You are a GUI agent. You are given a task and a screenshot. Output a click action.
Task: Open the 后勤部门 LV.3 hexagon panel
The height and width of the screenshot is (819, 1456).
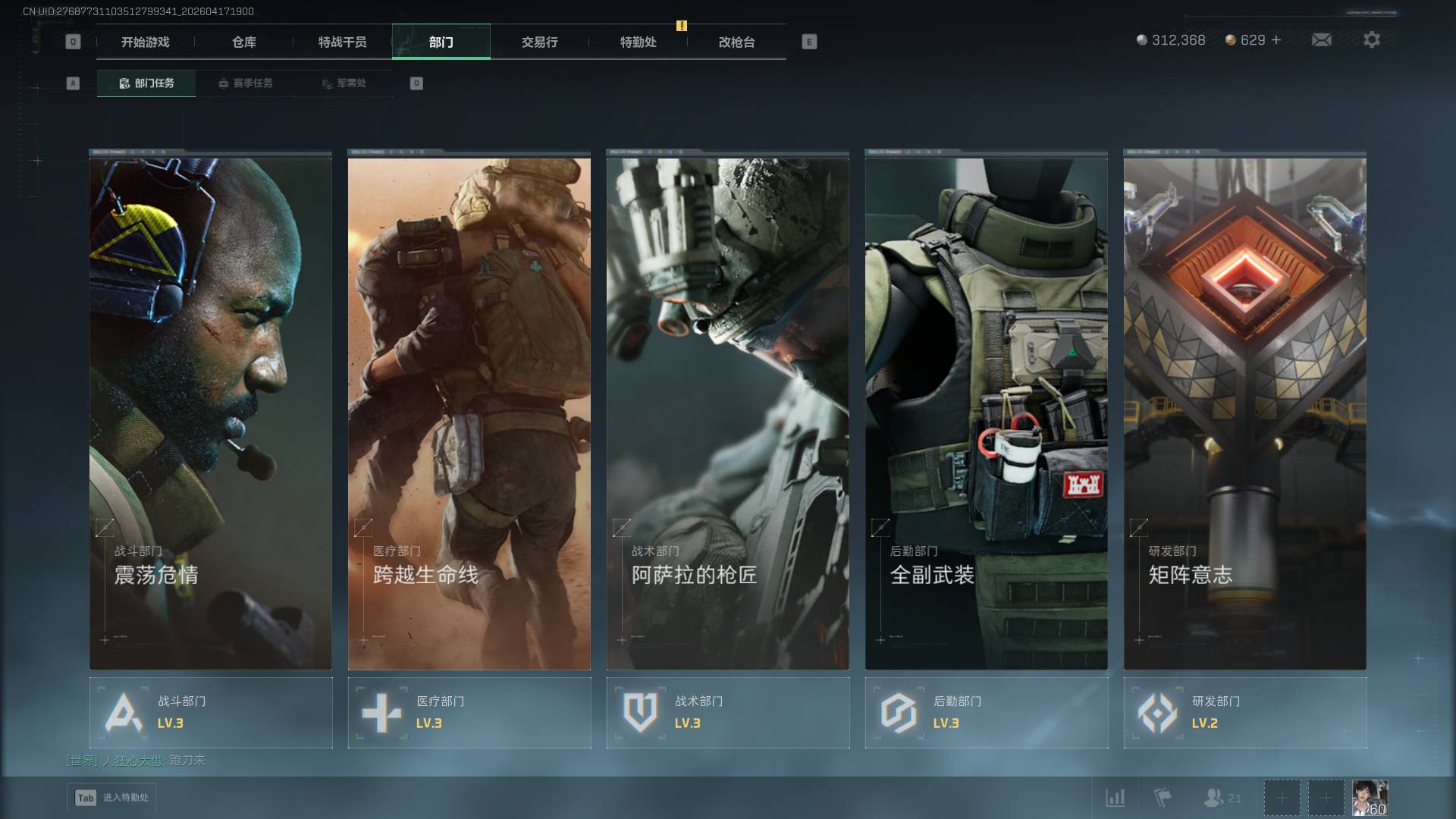(986, 712)
